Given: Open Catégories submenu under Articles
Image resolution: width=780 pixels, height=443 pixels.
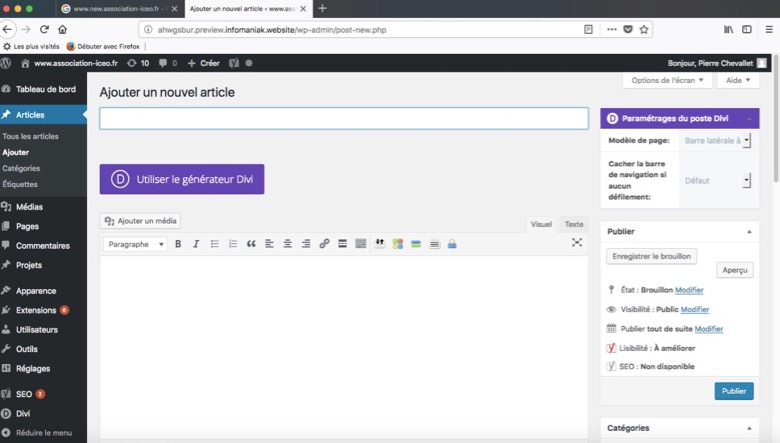Looking at the screenshot, I should (x=21, y=168).
